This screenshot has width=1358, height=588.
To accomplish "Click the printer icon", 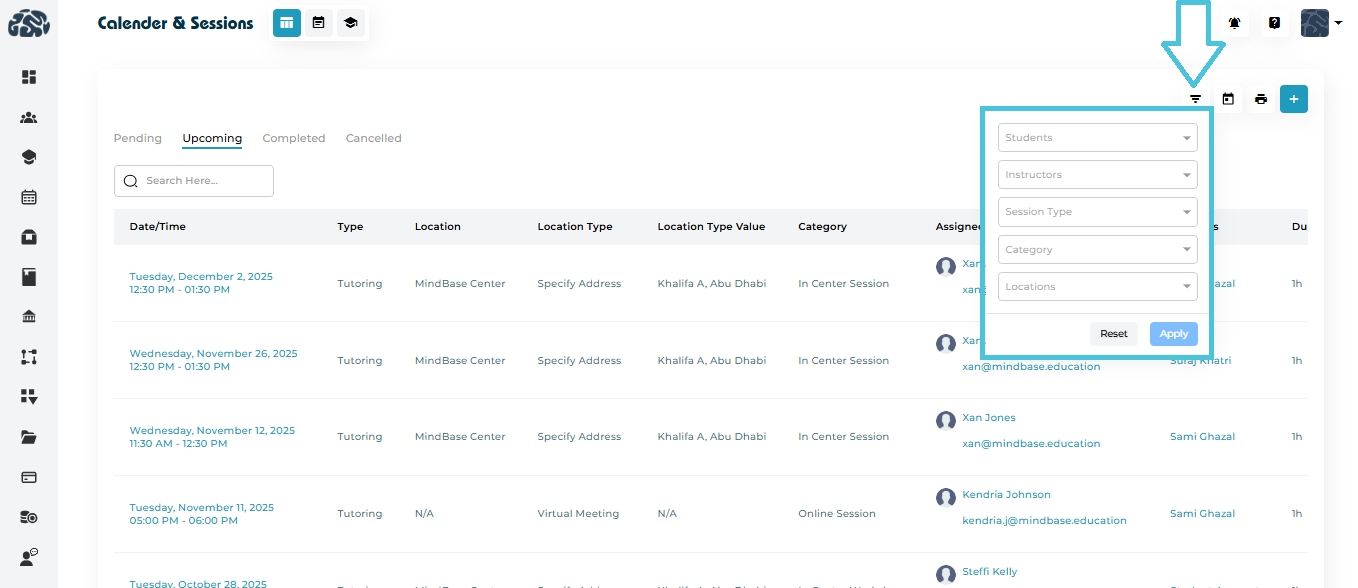I will (1261, 99).
